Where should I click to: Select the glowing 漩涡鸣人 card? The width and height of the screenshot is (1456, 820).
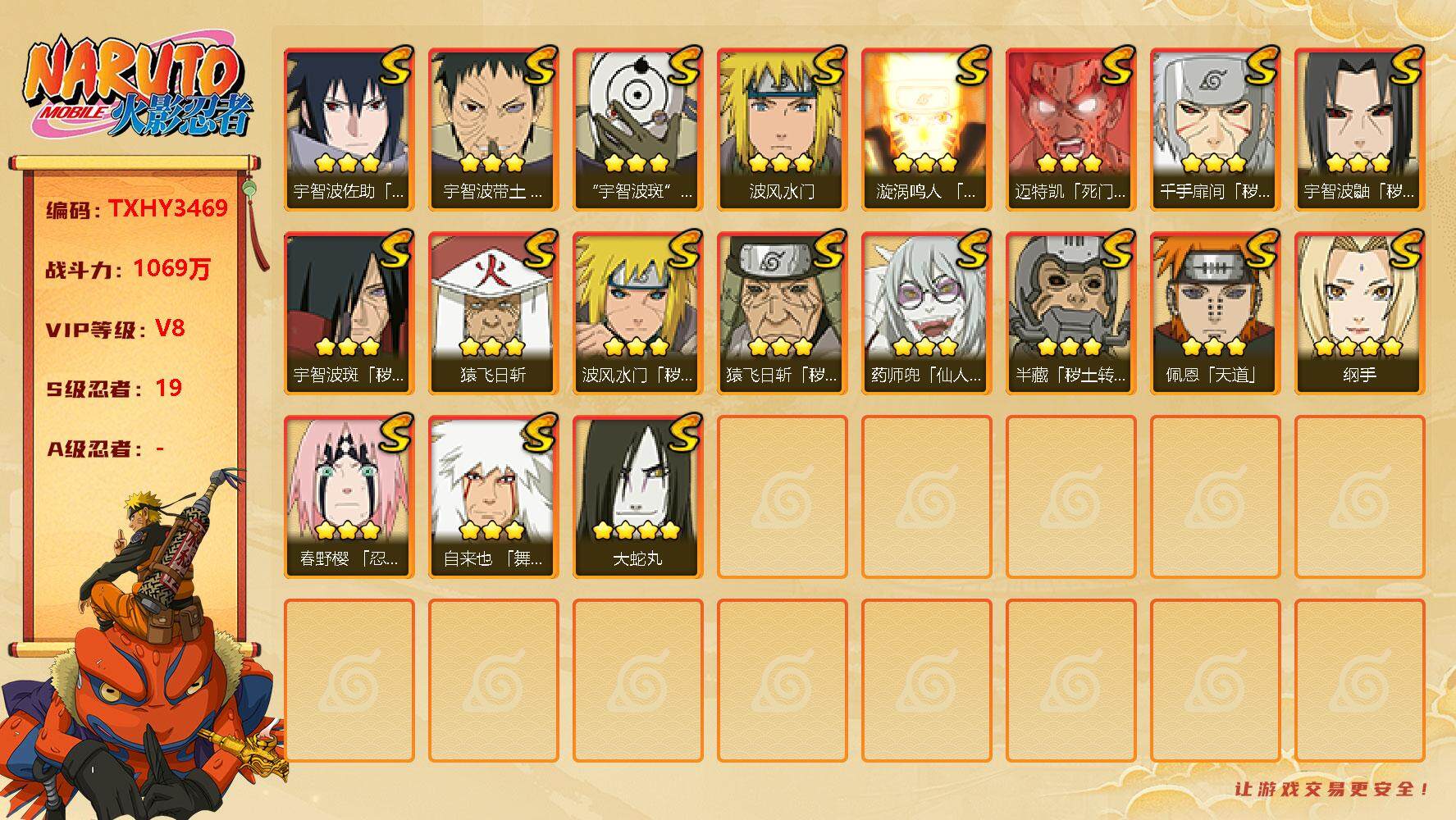(x=926, y=130)
